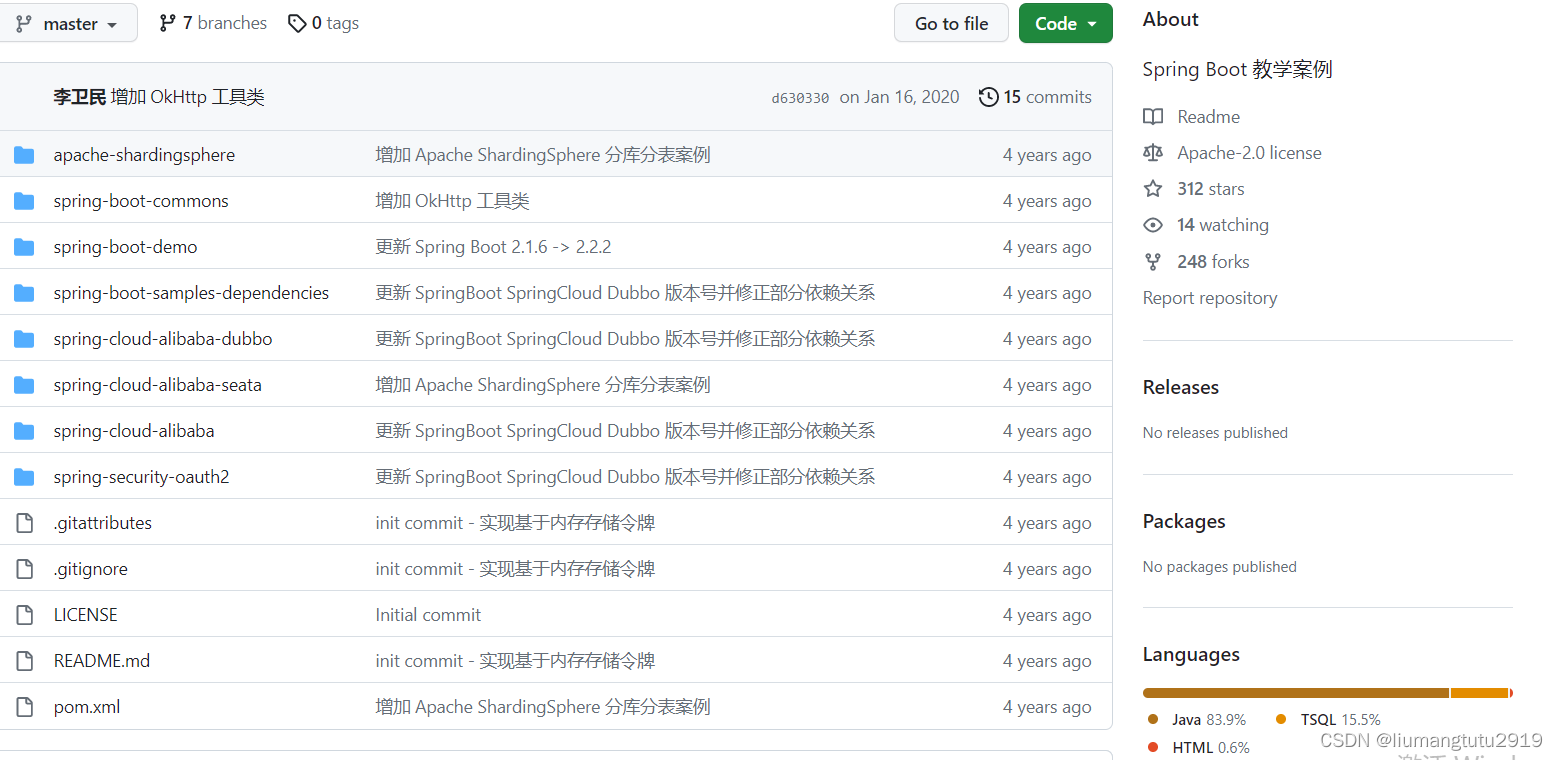Click the Java language color dot
1558x760 pixels.
coord(1154,719)
